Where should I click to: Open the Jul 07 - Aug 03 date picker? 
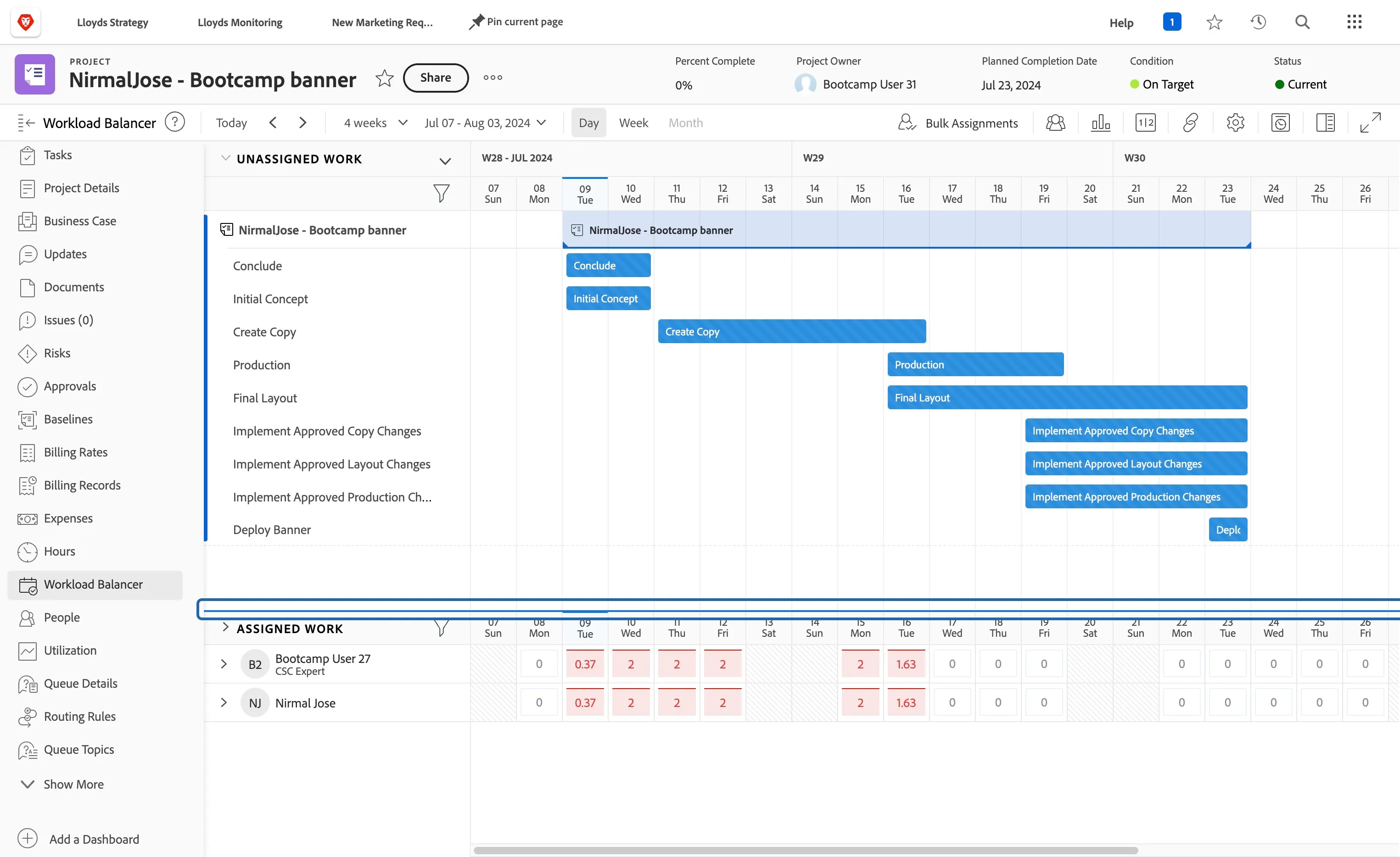[485, 122]
